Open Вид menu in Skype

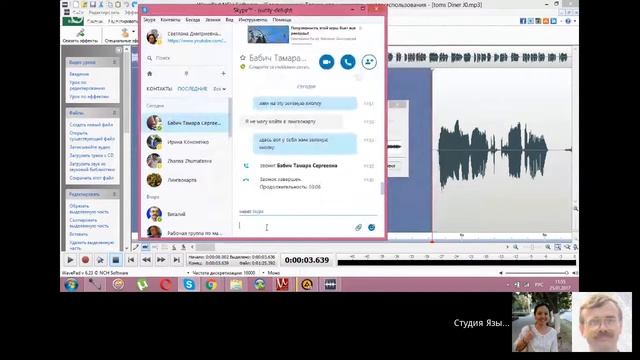(x=229, y=20)
